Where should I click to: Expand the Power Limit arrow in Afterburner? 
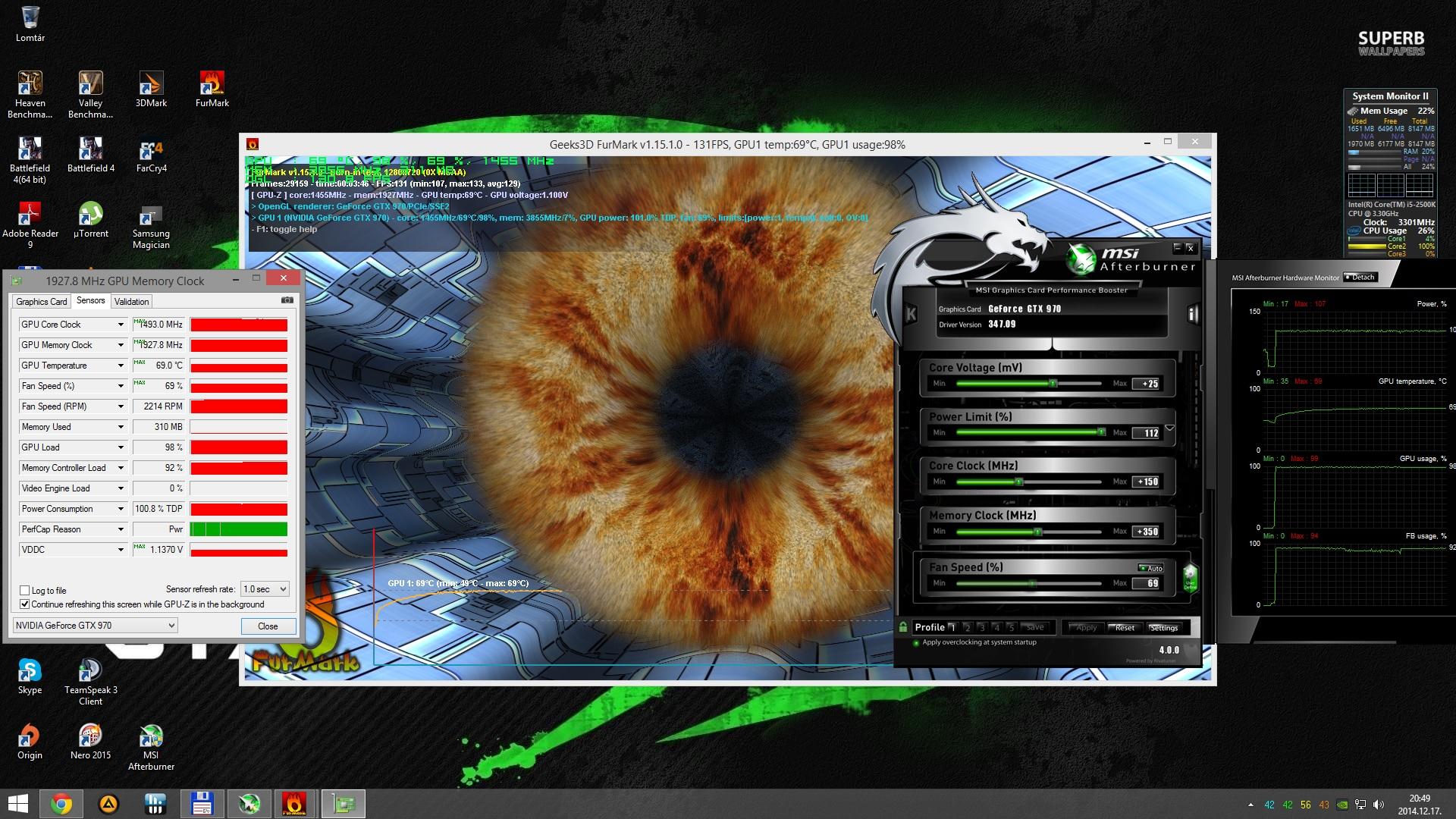coord(1169,428)
